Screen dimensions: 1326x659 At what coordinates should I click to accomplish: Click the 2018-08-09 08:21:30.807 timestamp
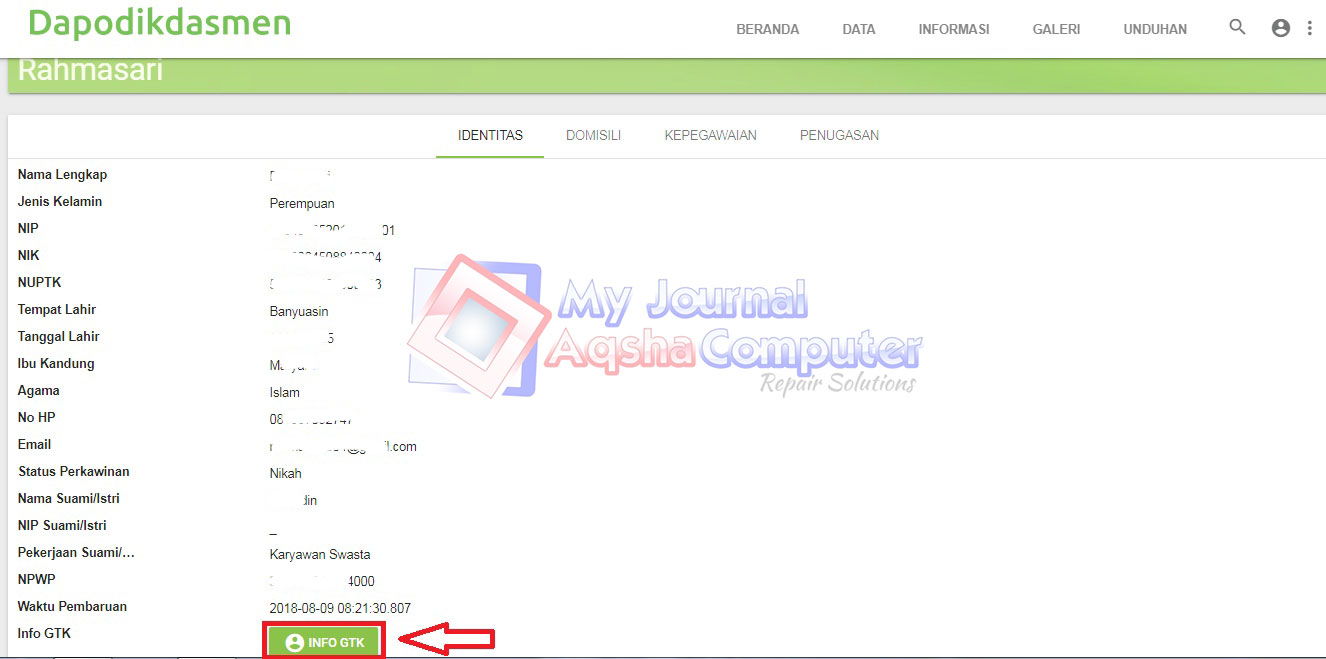340,609
